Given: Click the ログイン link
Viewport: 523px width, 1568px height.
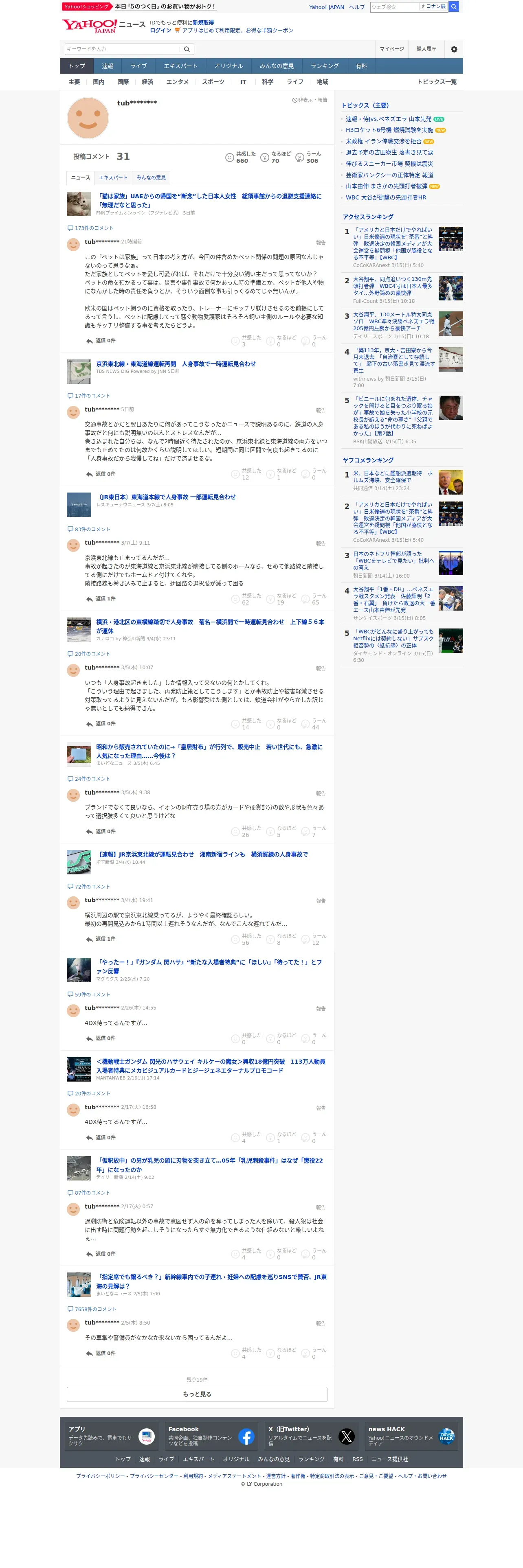Looking at the screenshot, I should coord(160,31).
